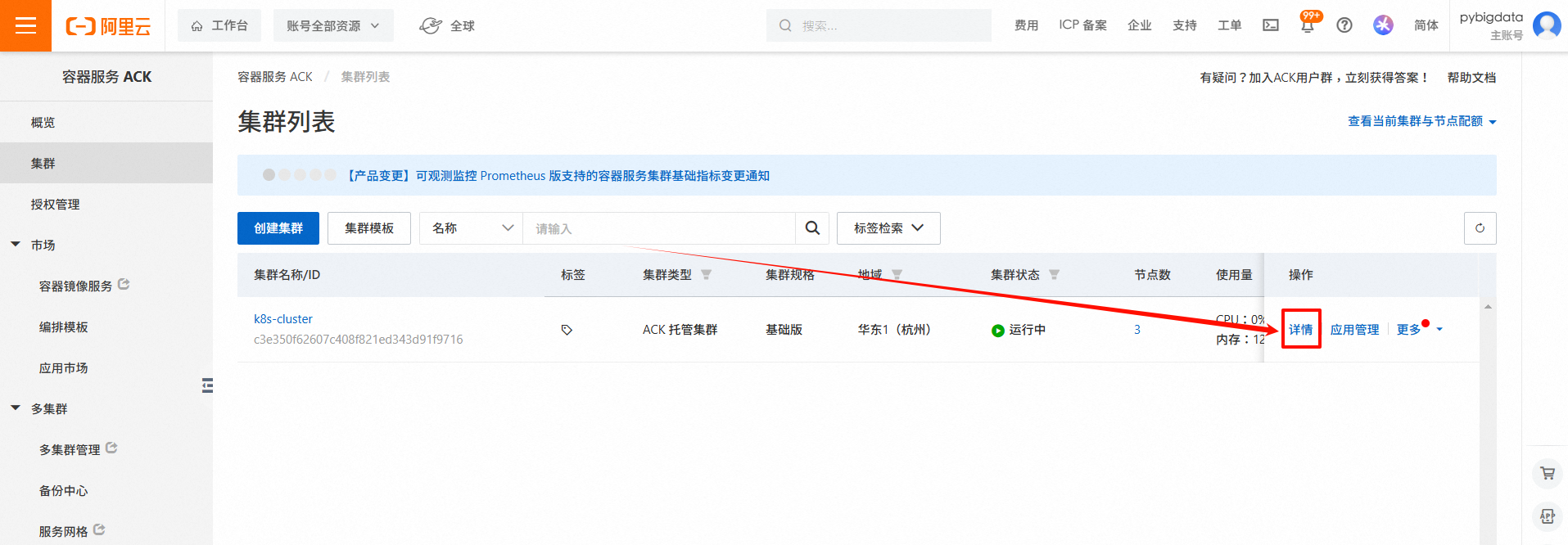
Task: Open 支持 in the top bar
Action: pyautogui.click(x=1184, y=25)
